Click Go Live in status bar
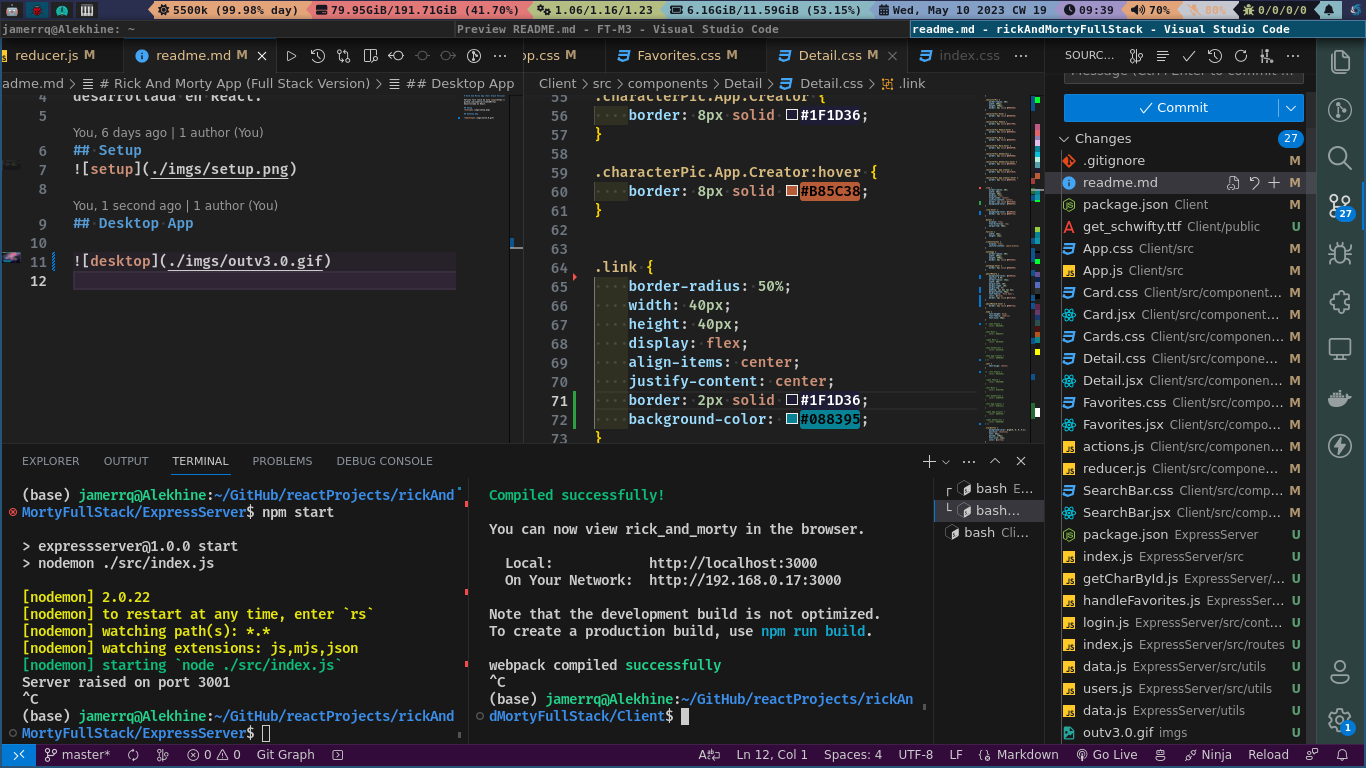This screenshot has width=1366, height=768. pos(1107,755)
